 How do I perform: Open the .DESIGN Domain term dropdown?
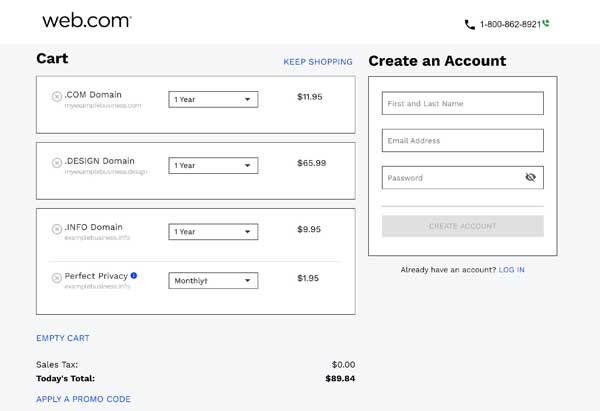pyautogui.click(x=213, y=166)
